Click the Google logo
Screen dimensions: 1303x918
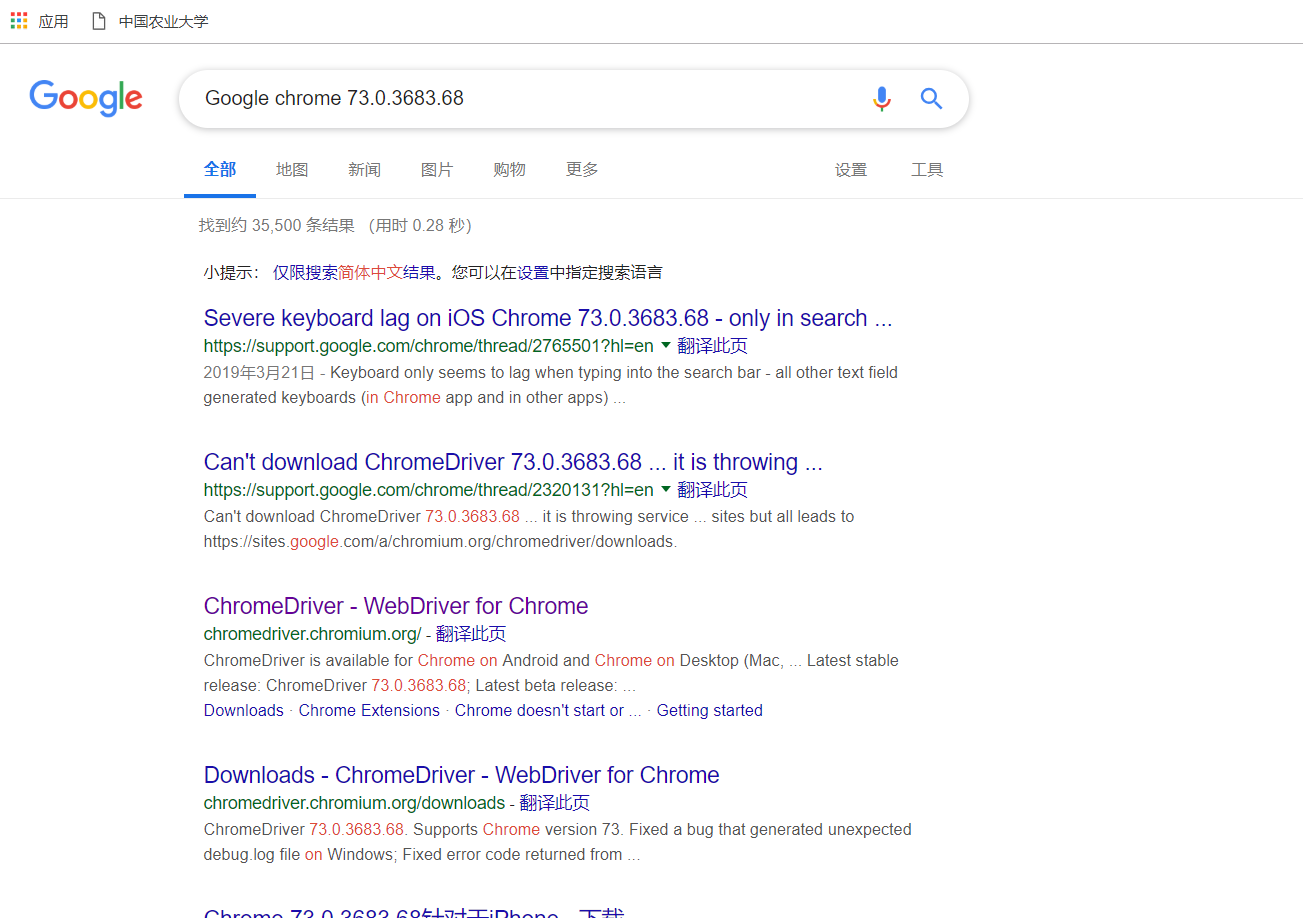pos(86,98)
